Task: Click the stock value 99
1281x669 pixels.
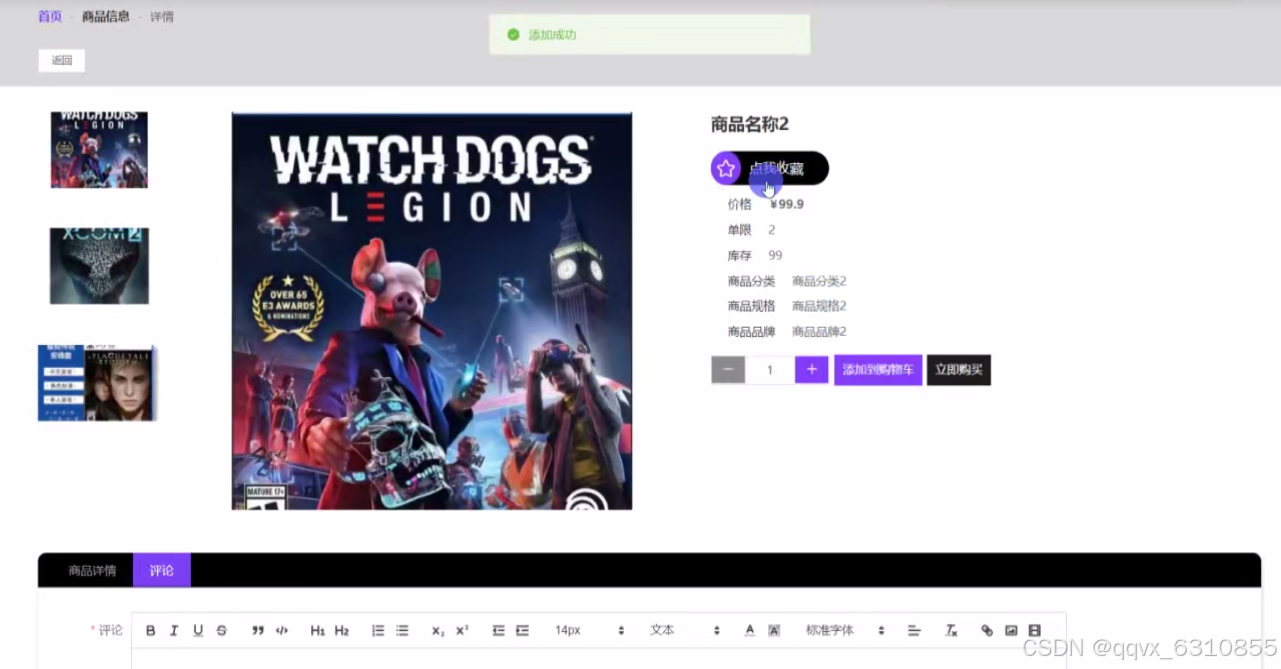Action: (775, 255)
